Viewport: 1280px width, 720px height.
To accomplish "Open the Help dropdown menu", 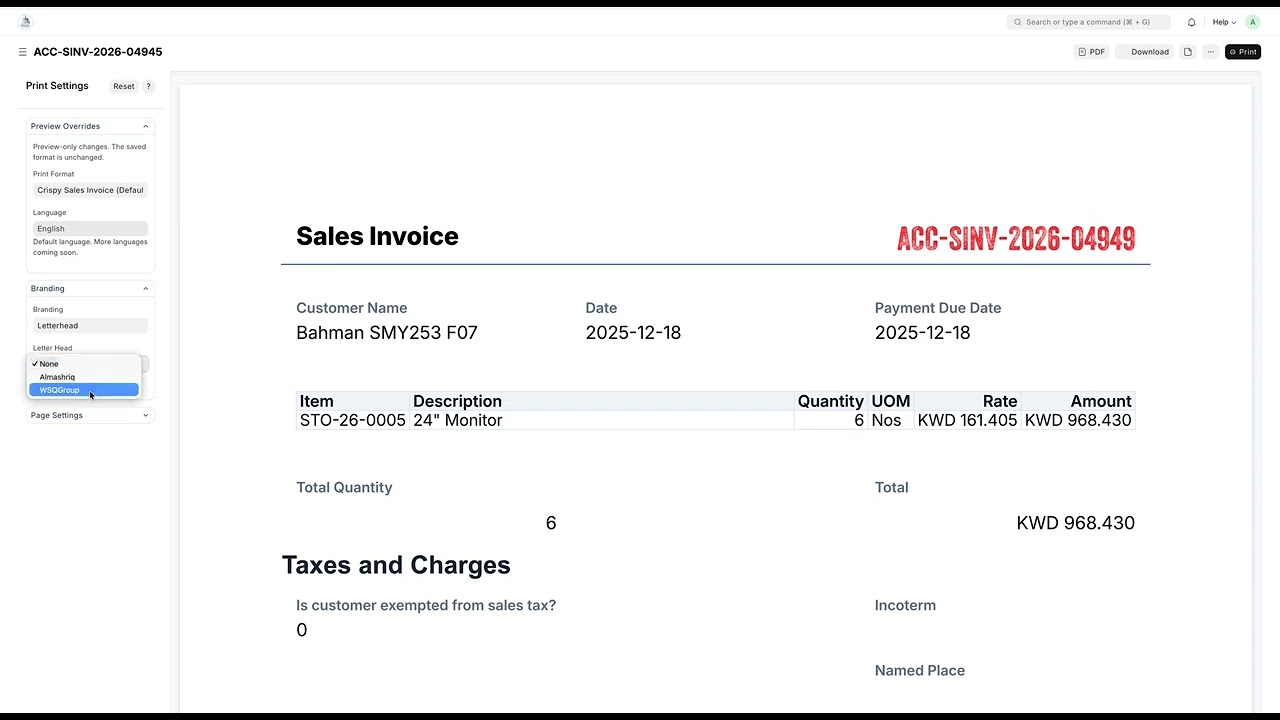I will point(1224,22).
